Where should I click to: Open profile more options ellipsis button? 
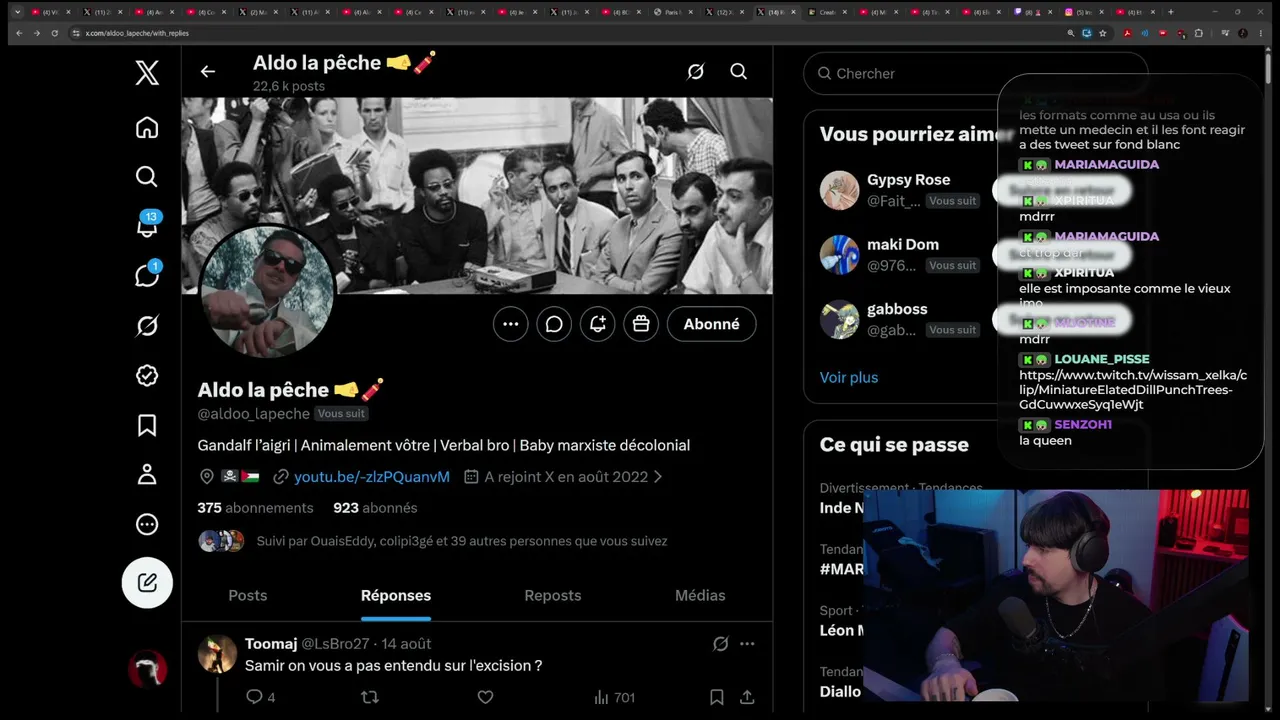[510, 324]
